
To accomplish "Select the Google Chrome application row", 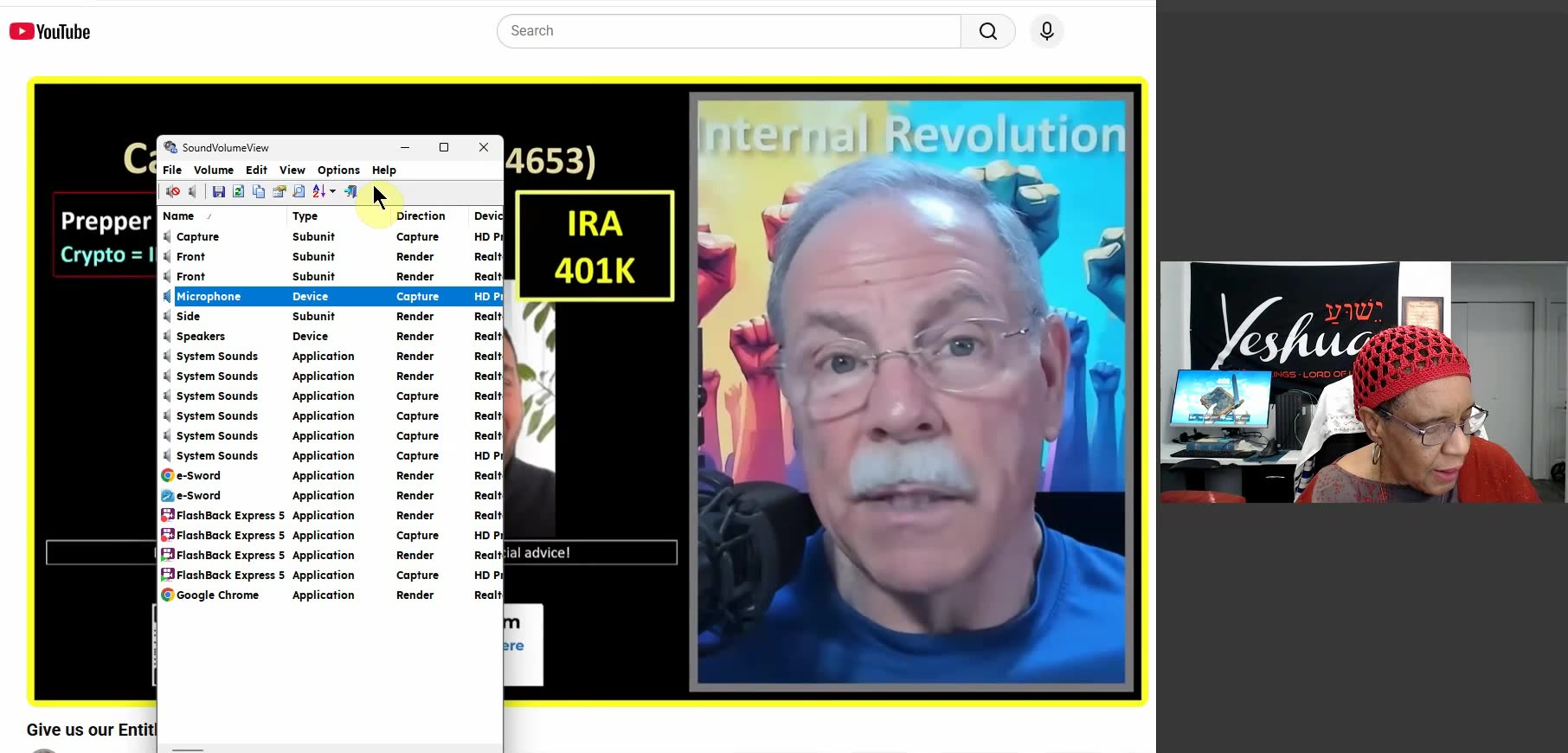I will pos(331,595).
